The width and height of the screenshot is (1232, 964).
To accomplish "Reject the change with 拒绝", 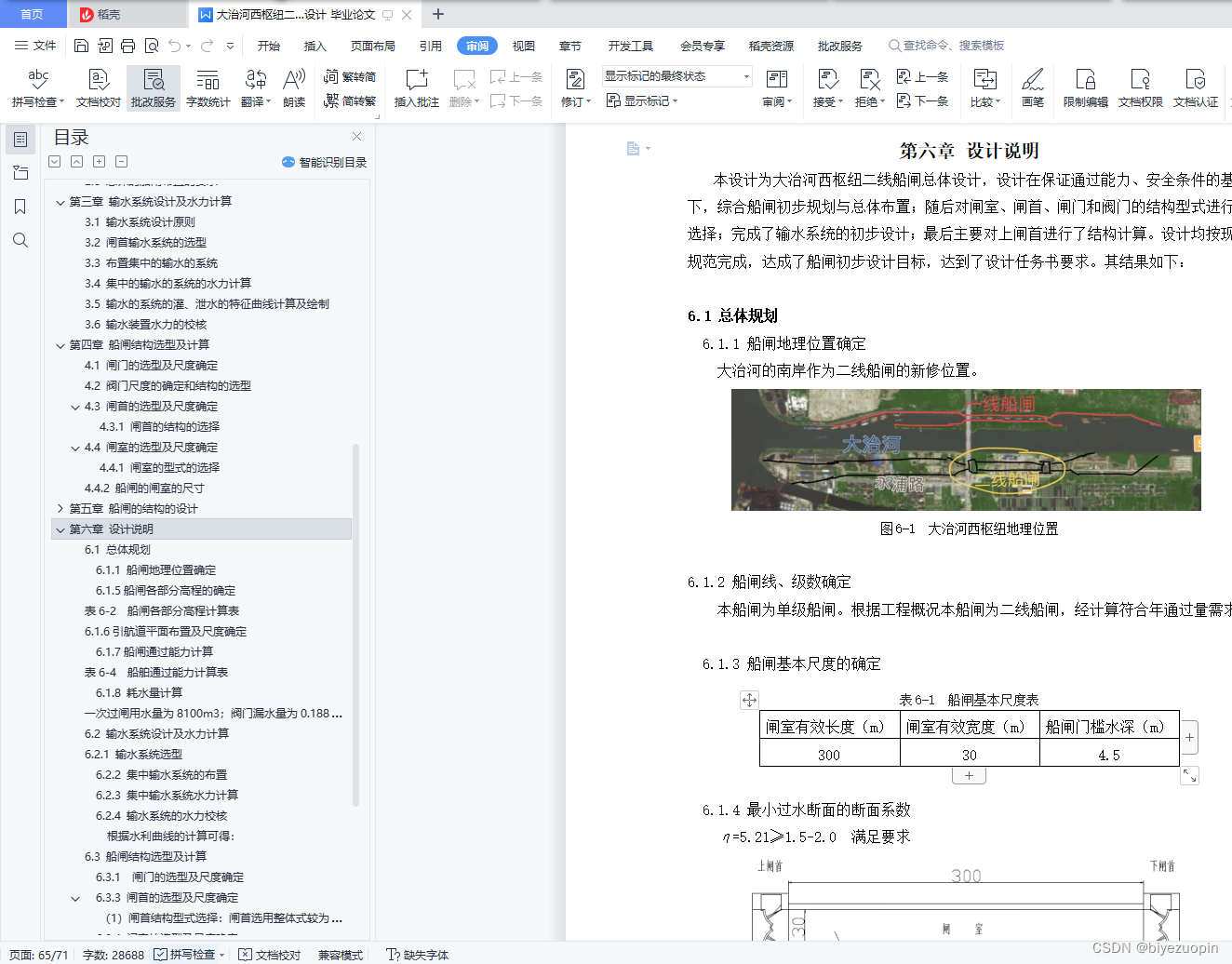I will point(869,87).
